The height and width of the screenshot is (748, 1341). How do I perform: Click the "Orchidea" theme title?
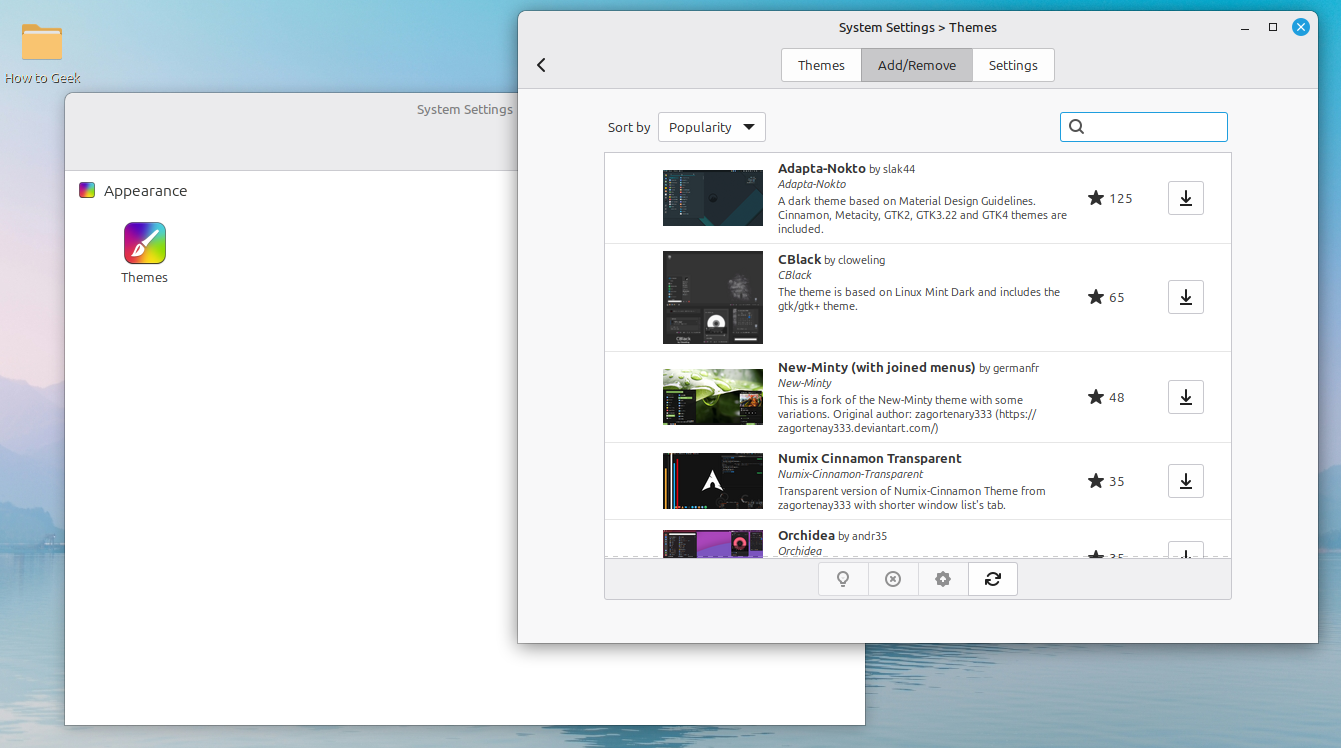[x=806, y=535]
